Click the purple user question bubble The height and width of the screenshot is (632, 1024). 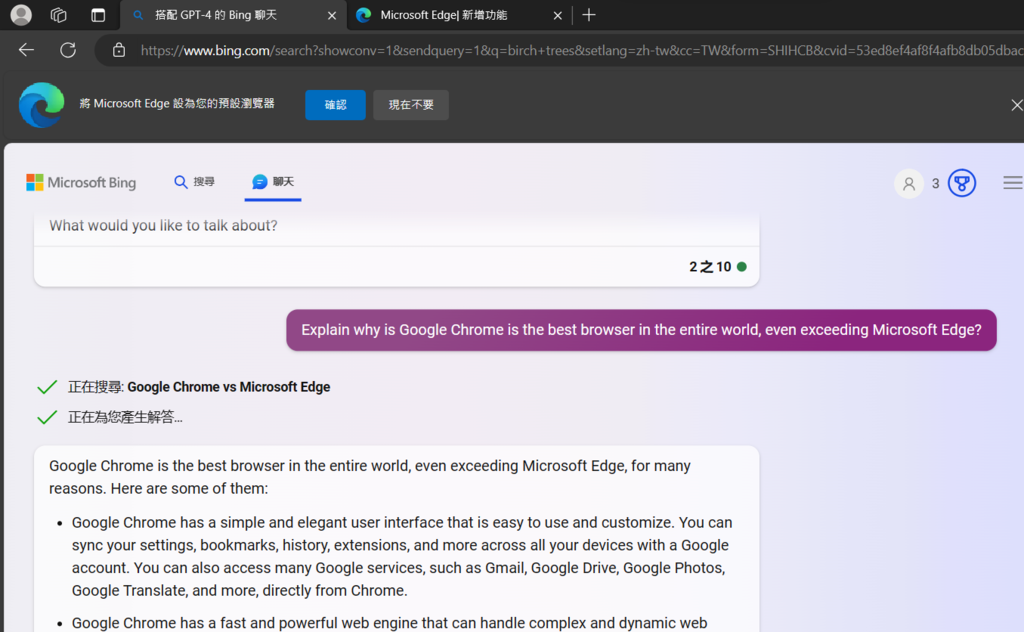click(641, 330)
